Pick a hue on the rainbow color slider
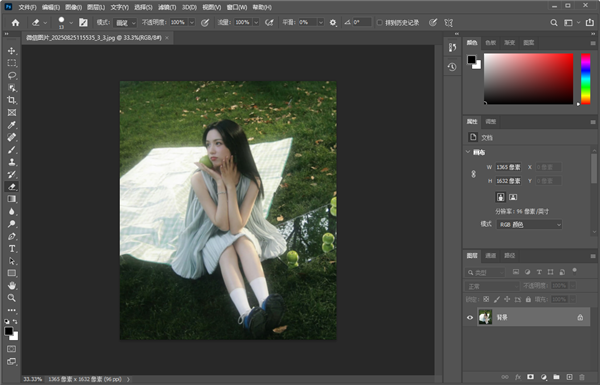600x385 pixels. click(x=585, y=79)
